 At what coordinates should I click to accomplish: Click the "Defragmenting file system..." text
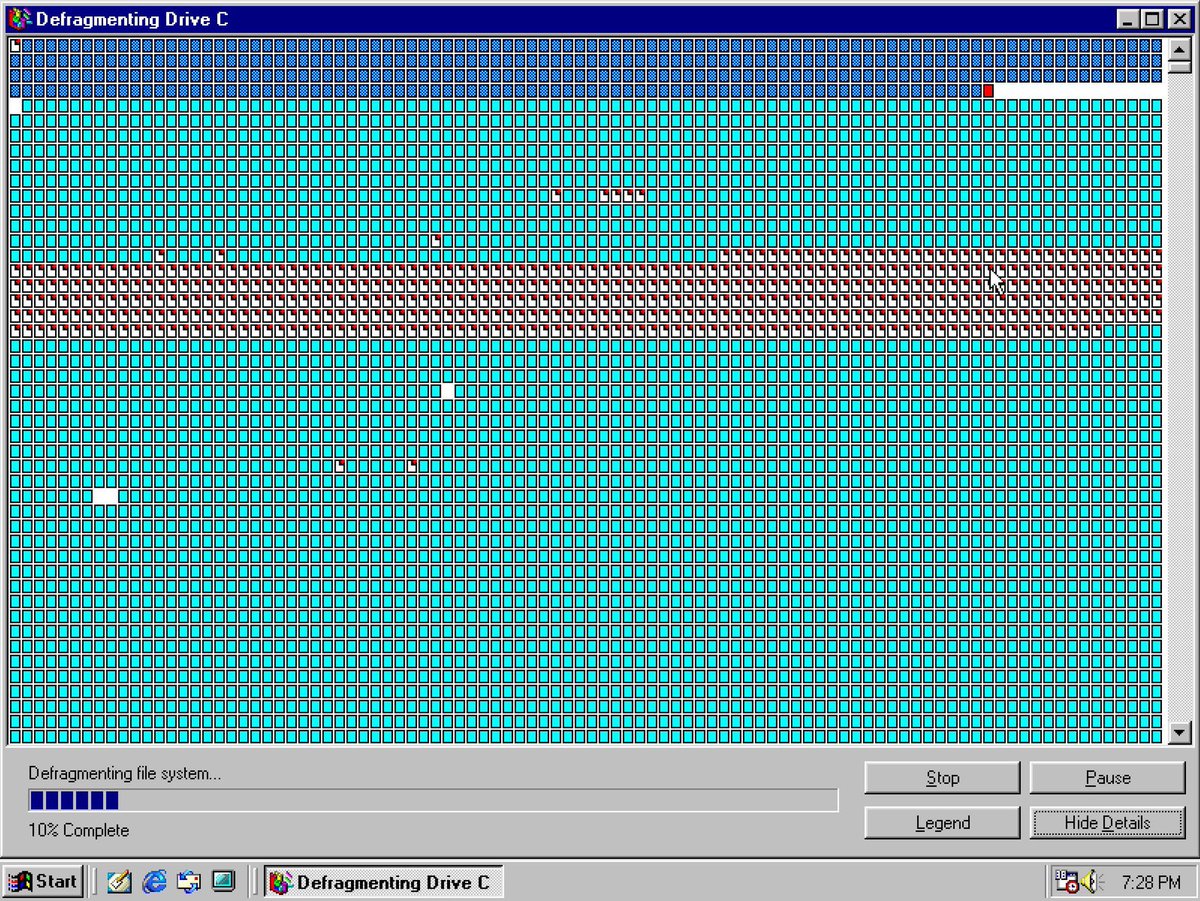tap(125, 773)
